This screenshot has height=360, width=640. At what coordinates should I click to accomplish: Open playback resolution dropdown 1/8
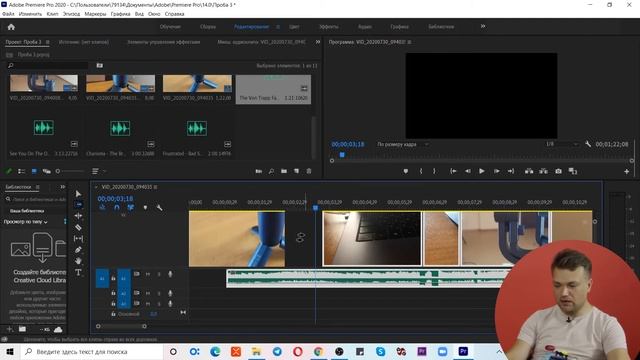(x=562, y=144)
